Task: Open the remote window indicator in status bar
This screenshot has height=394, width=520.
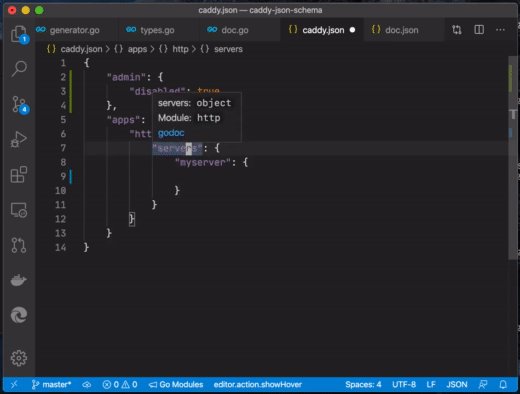Action: click(x=14, y=385)
